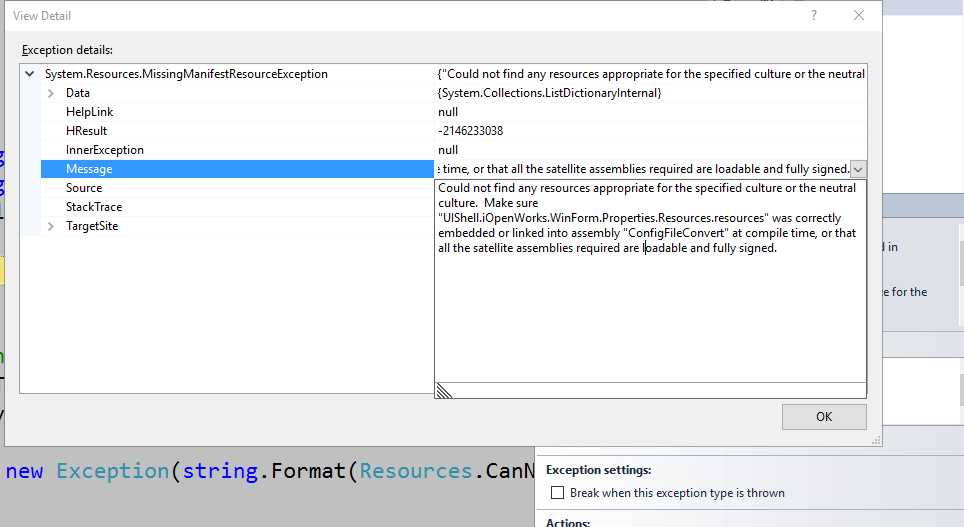The image size is (964, 527).
Task: Click the OK button
Action: 824,417
